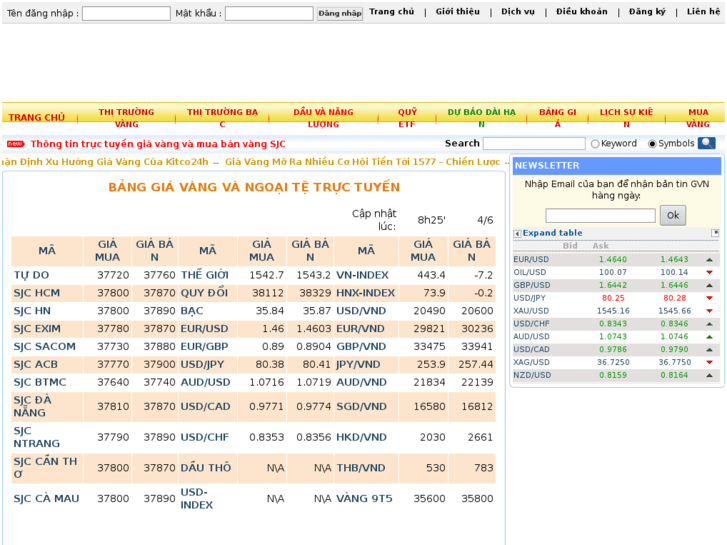Expand the forex rates table
Viewport: 727px width, 545px height.
point(552,233)
